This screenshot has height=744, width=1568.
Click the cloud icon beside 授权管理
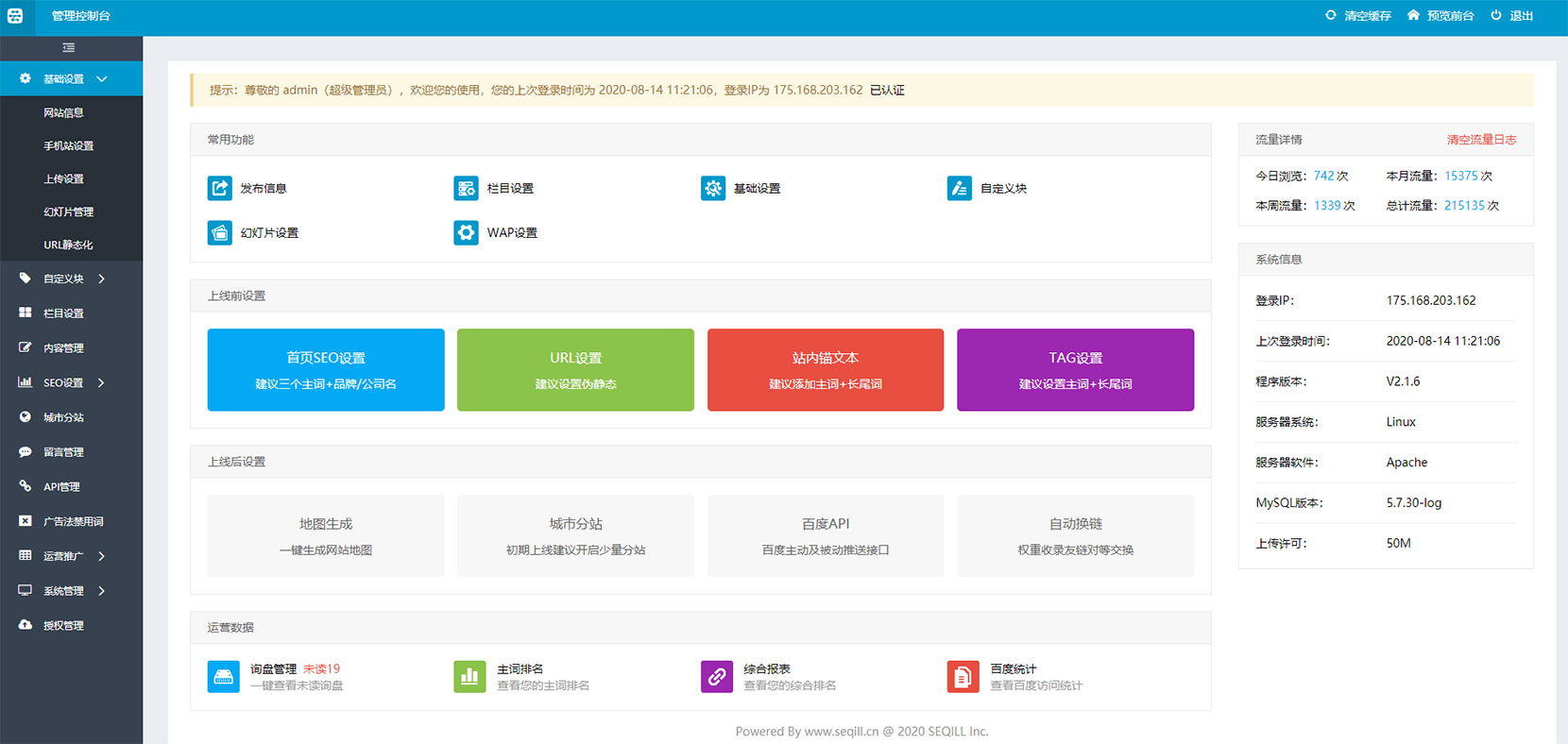(x=26, y=625)
